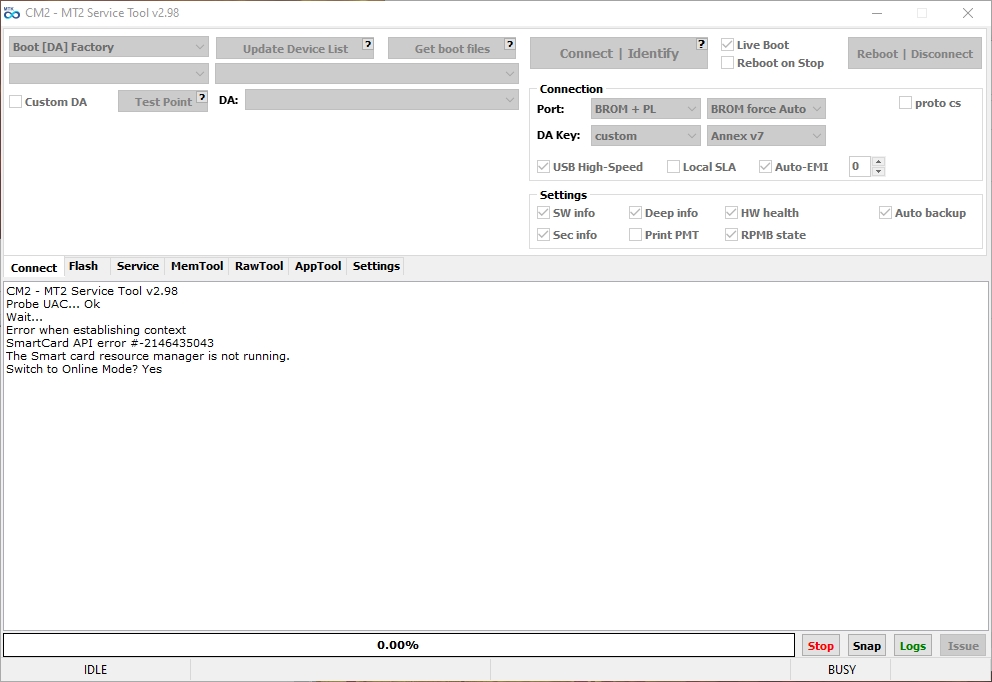Enable the Custom DA checkbox

pos(16,102)
